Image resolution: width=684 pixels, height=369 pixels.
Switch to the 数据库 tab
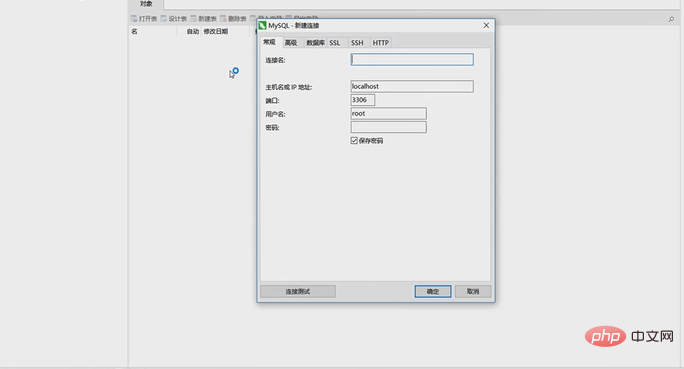click(x=315, y=42)
